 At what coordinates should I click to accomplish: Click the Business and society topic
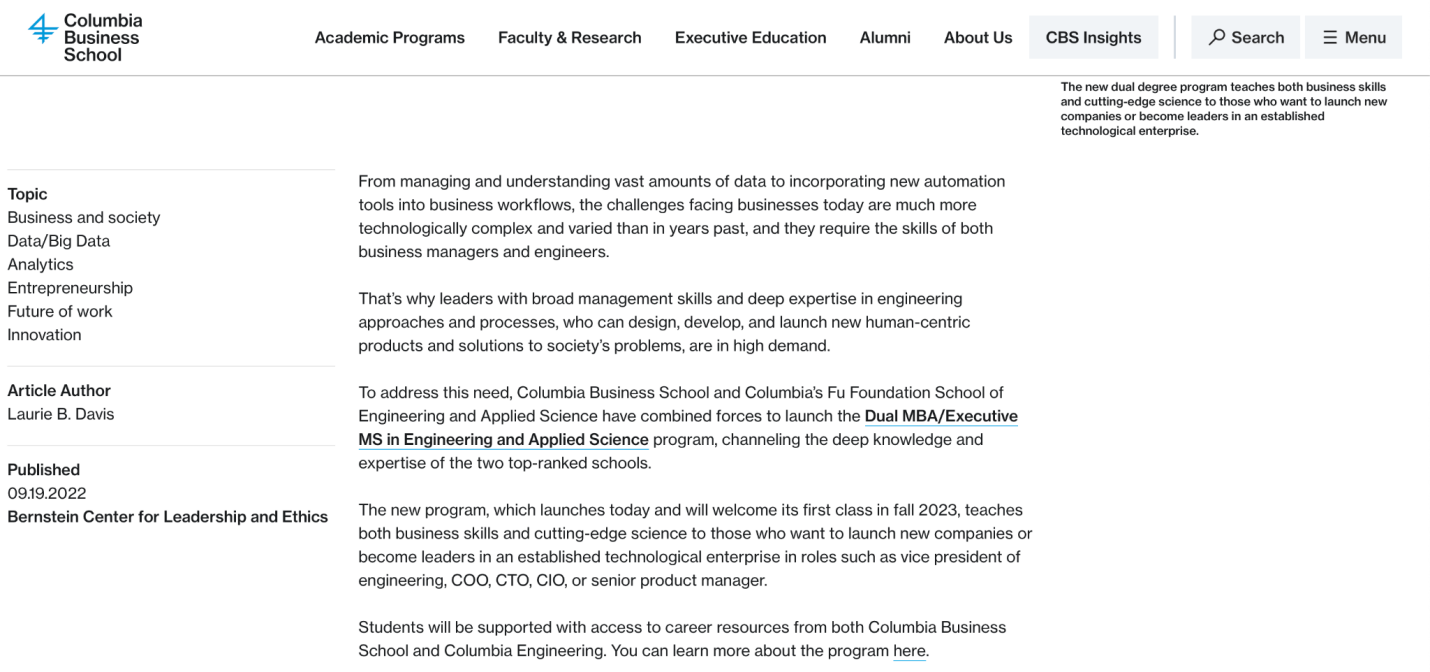click(x=84, y=217)
